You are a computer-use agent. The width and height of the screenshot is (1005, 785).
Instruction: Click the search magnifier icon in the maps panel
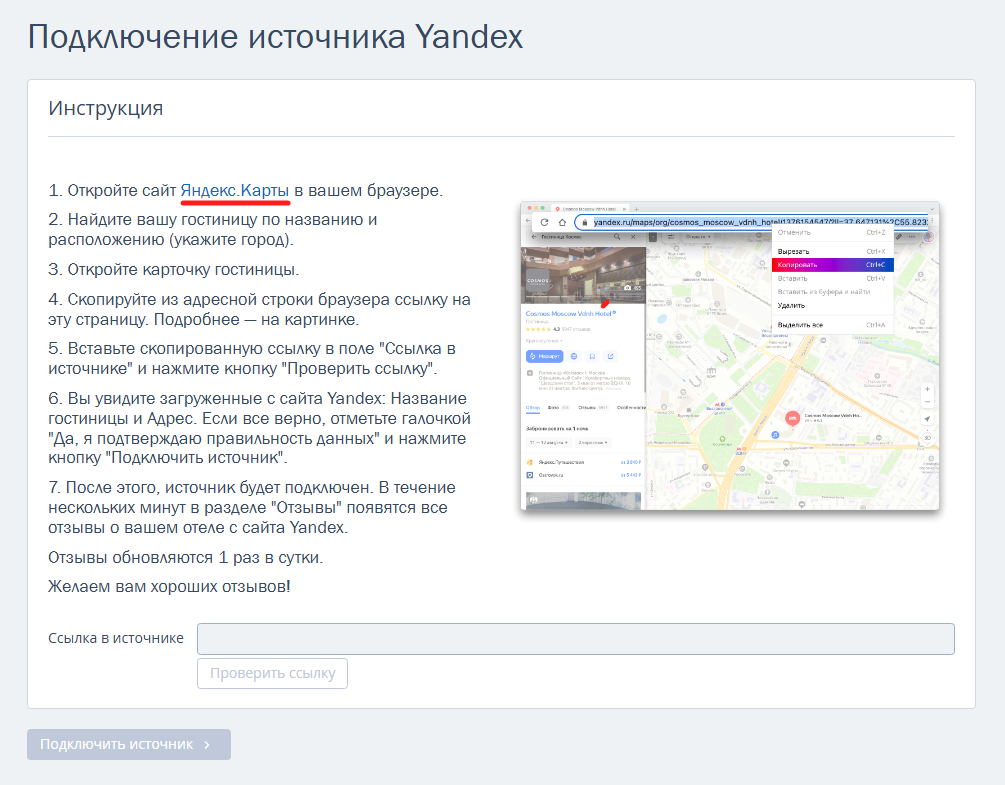pos(617,237)
